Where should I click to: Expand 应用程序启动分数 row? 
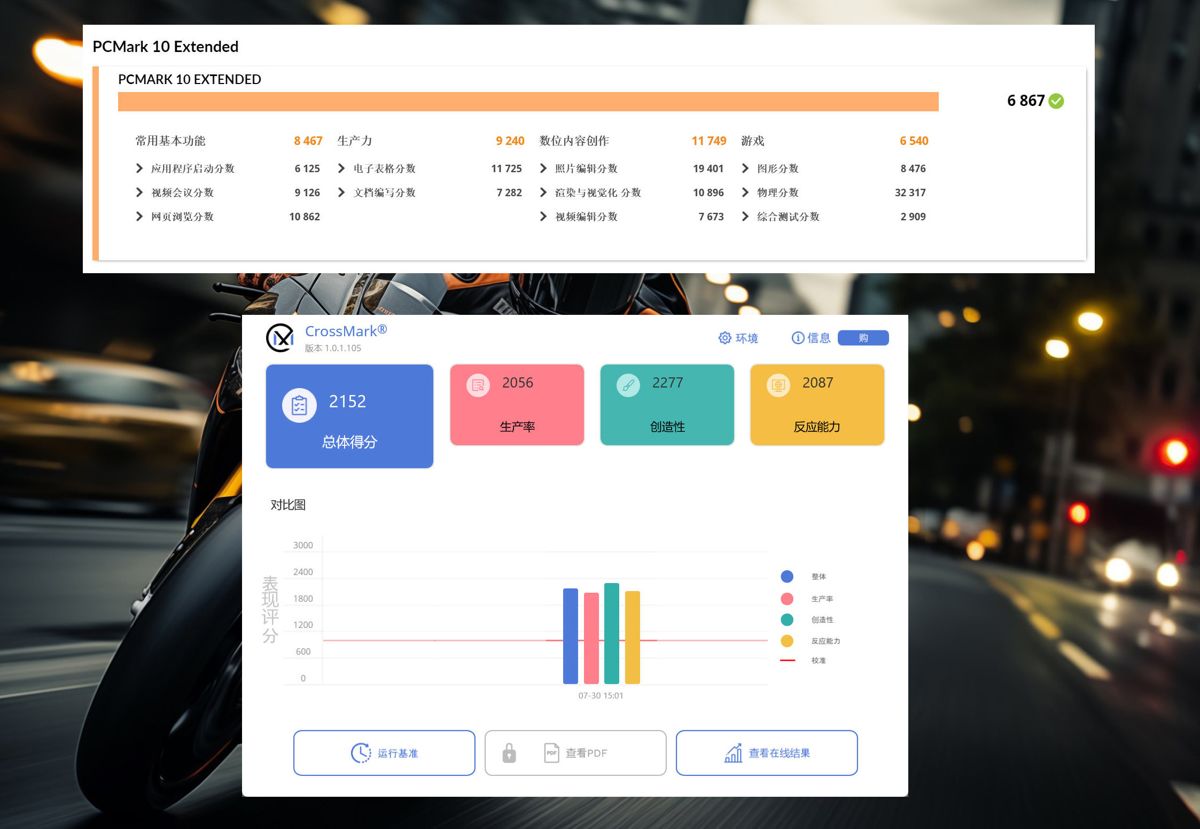point(140,169)
